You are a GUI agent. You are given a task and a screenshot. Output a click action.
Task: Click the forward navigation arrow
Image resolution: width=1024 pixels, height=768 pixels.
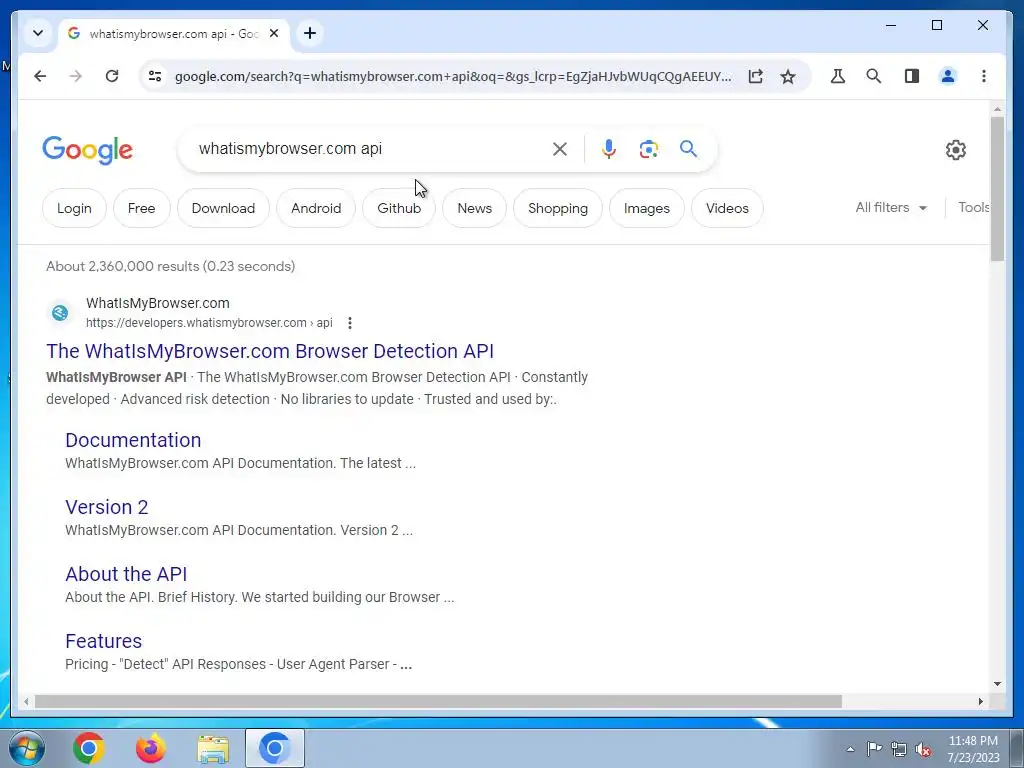point(76,76)
